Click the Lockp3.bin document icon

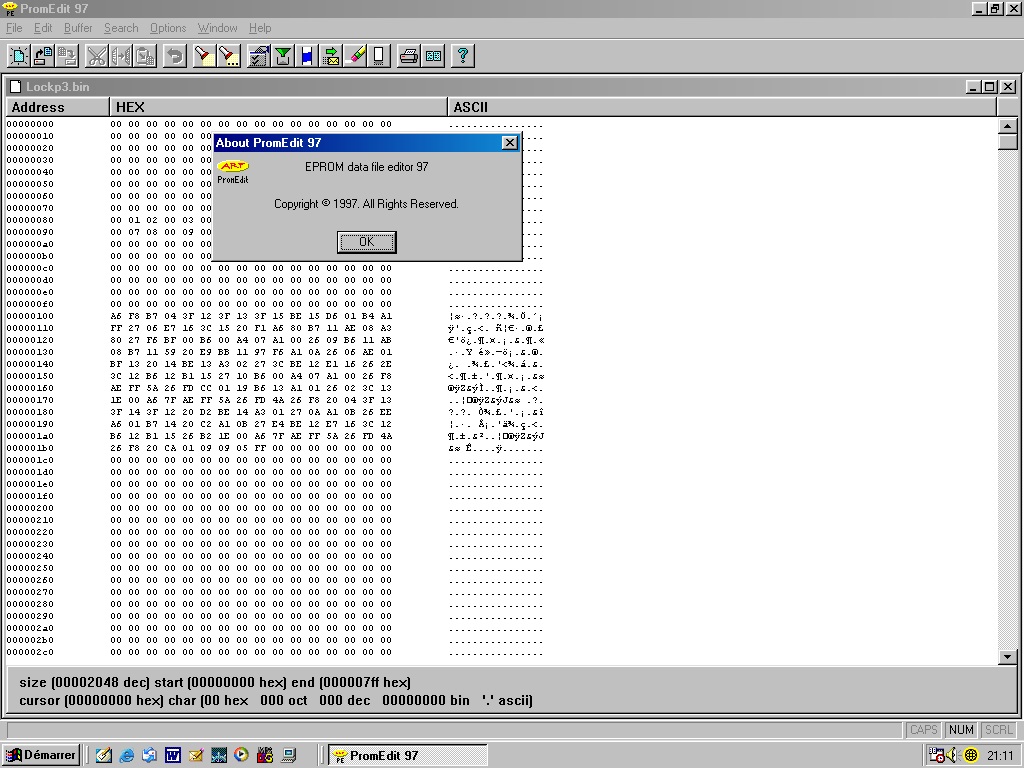coord(15,87)
